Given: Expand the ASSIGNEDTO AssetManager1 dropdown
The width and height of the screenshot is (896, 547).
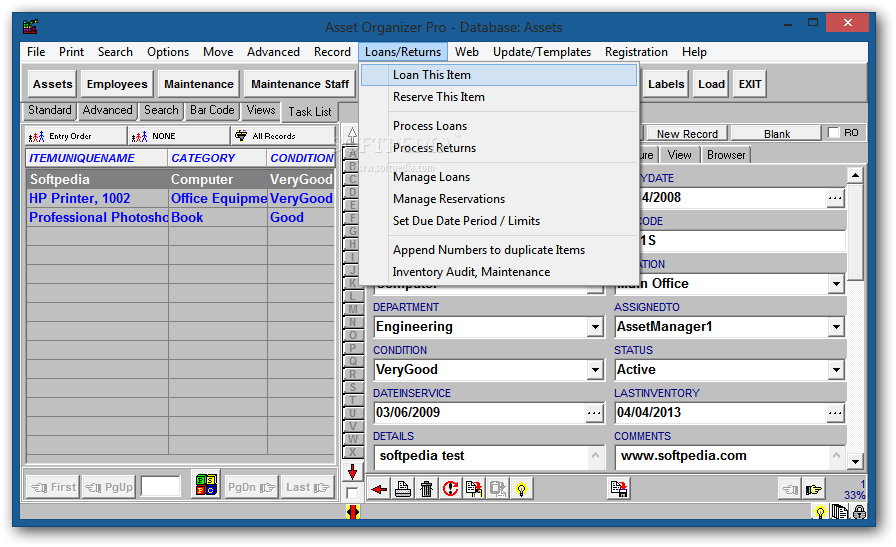Looking at the screenshot, I should click(x=836, y=327).
